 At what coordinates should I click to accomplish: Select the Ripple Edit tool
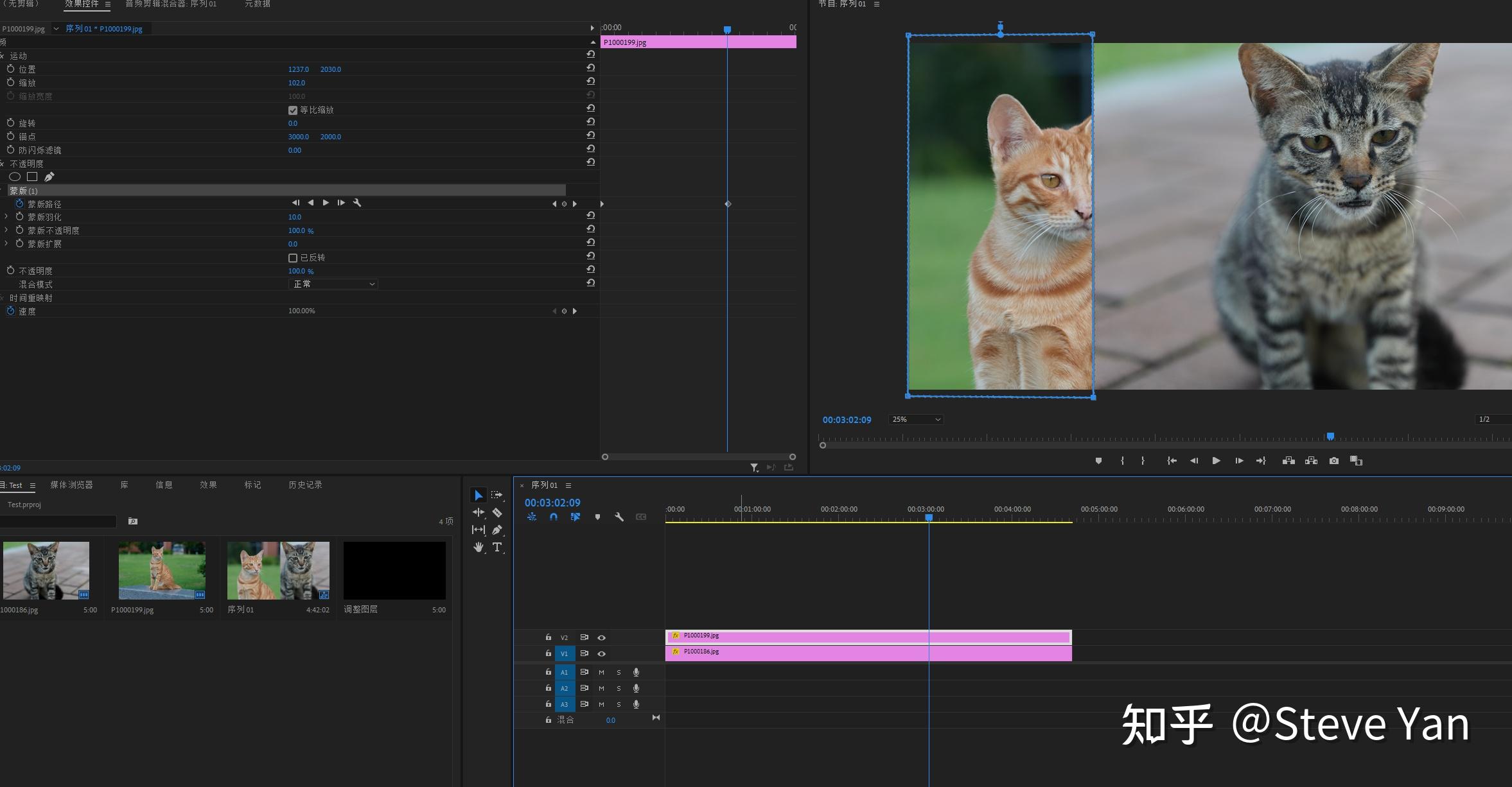pyautogui.click(x=479, y=512)
